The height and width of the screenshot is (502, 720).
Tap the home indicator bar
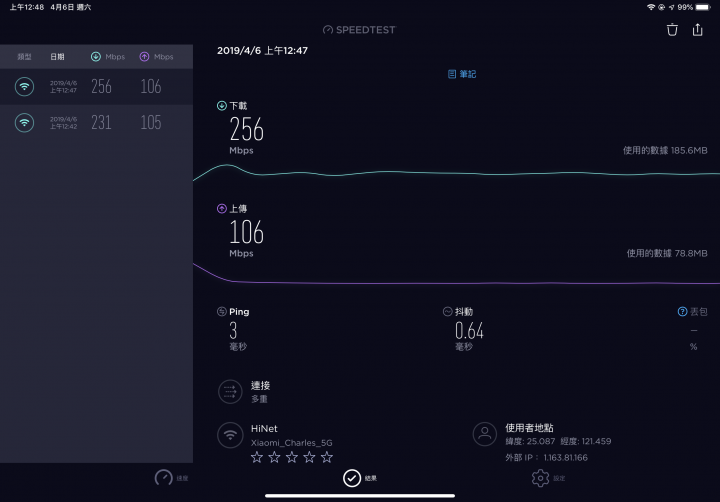(360, 496)
